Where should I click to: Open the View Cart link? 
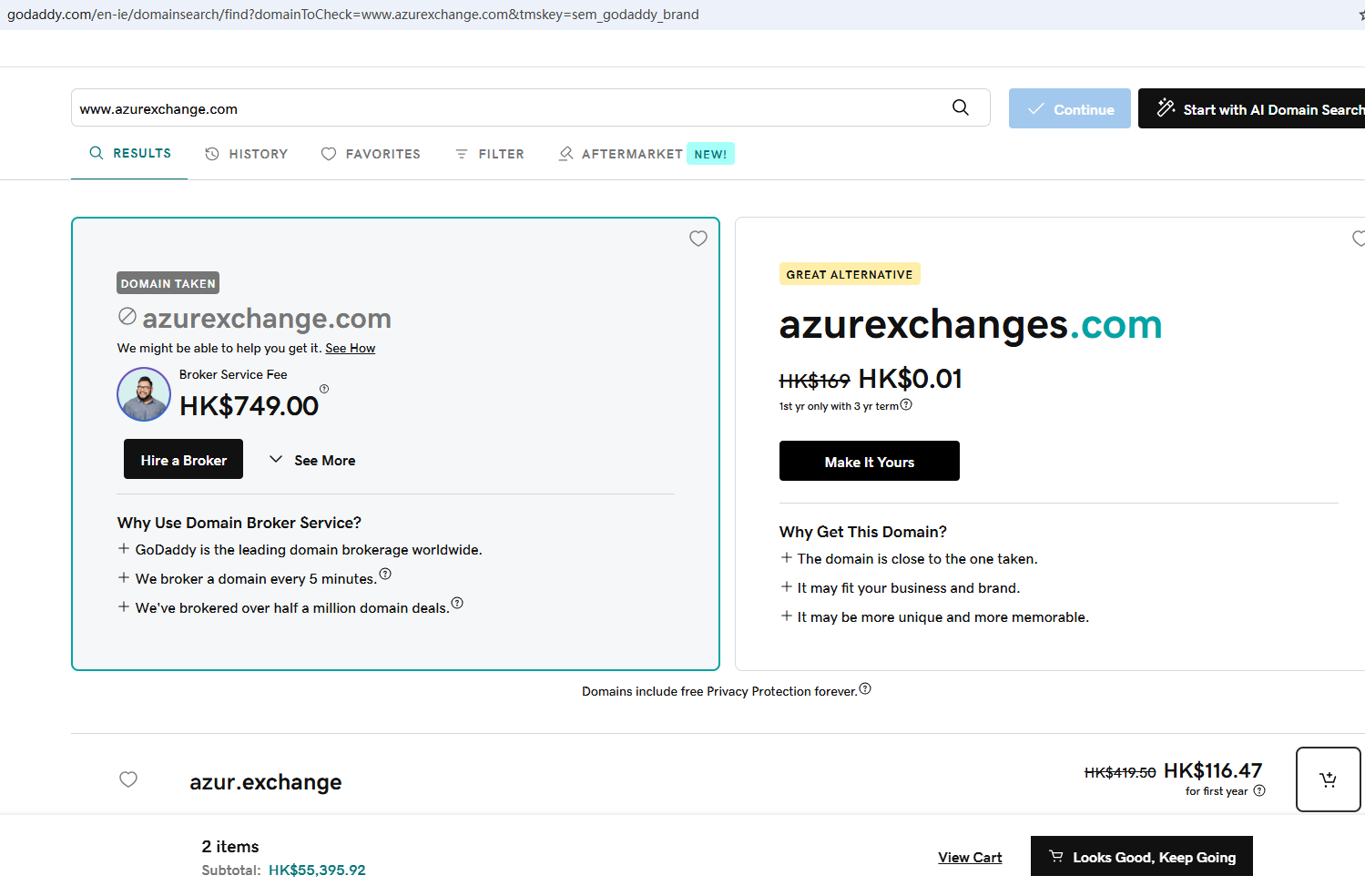970,858
